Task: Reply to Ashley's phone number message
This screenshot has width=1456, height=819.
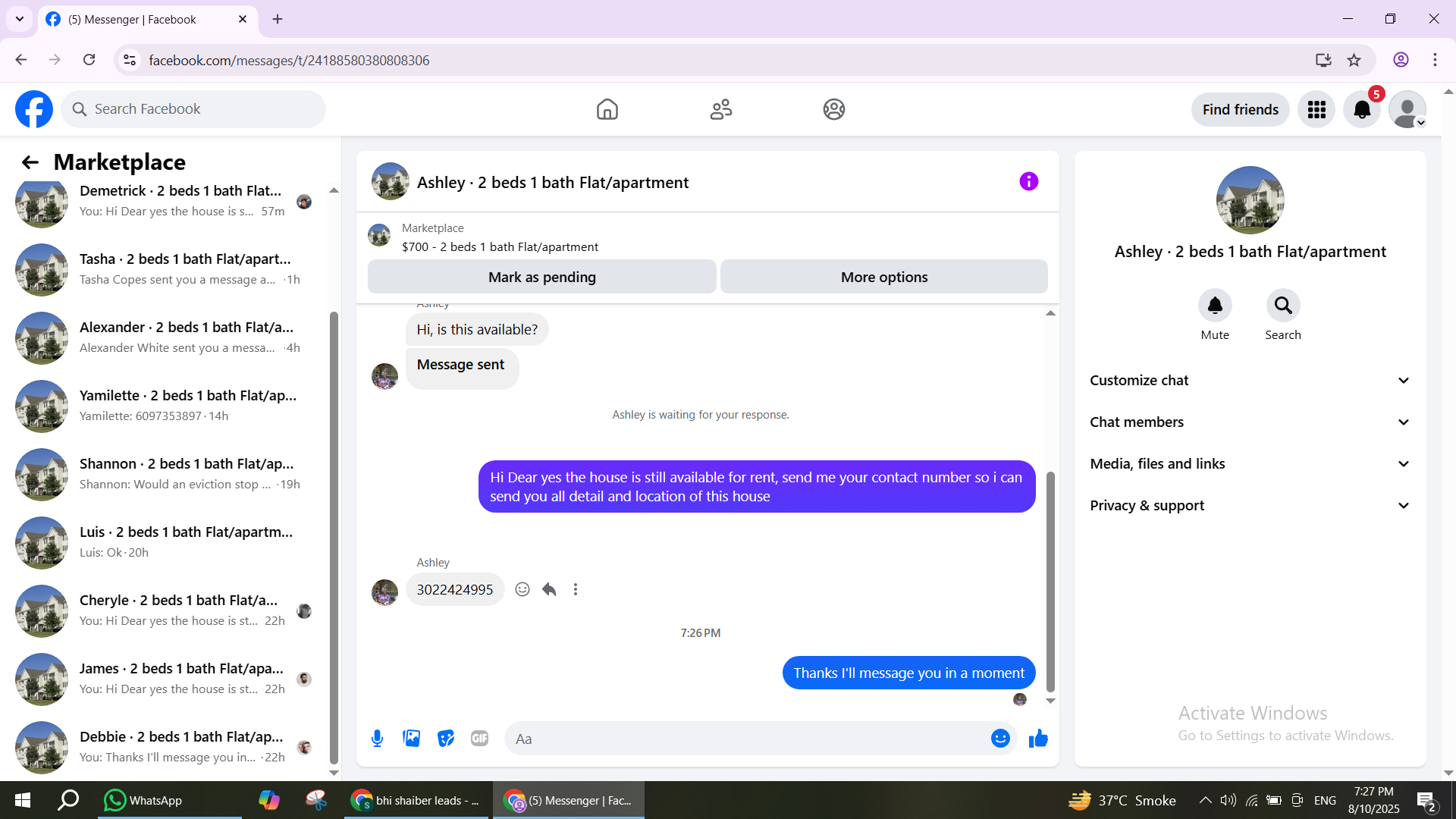Action: pos(549,590)
